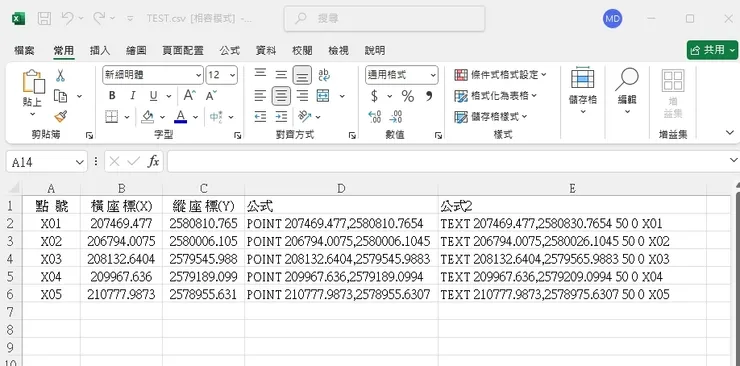The image size is (740, 366).
Task: Collapse the ribbon with chevron
Action: click(x=730, y=133)
